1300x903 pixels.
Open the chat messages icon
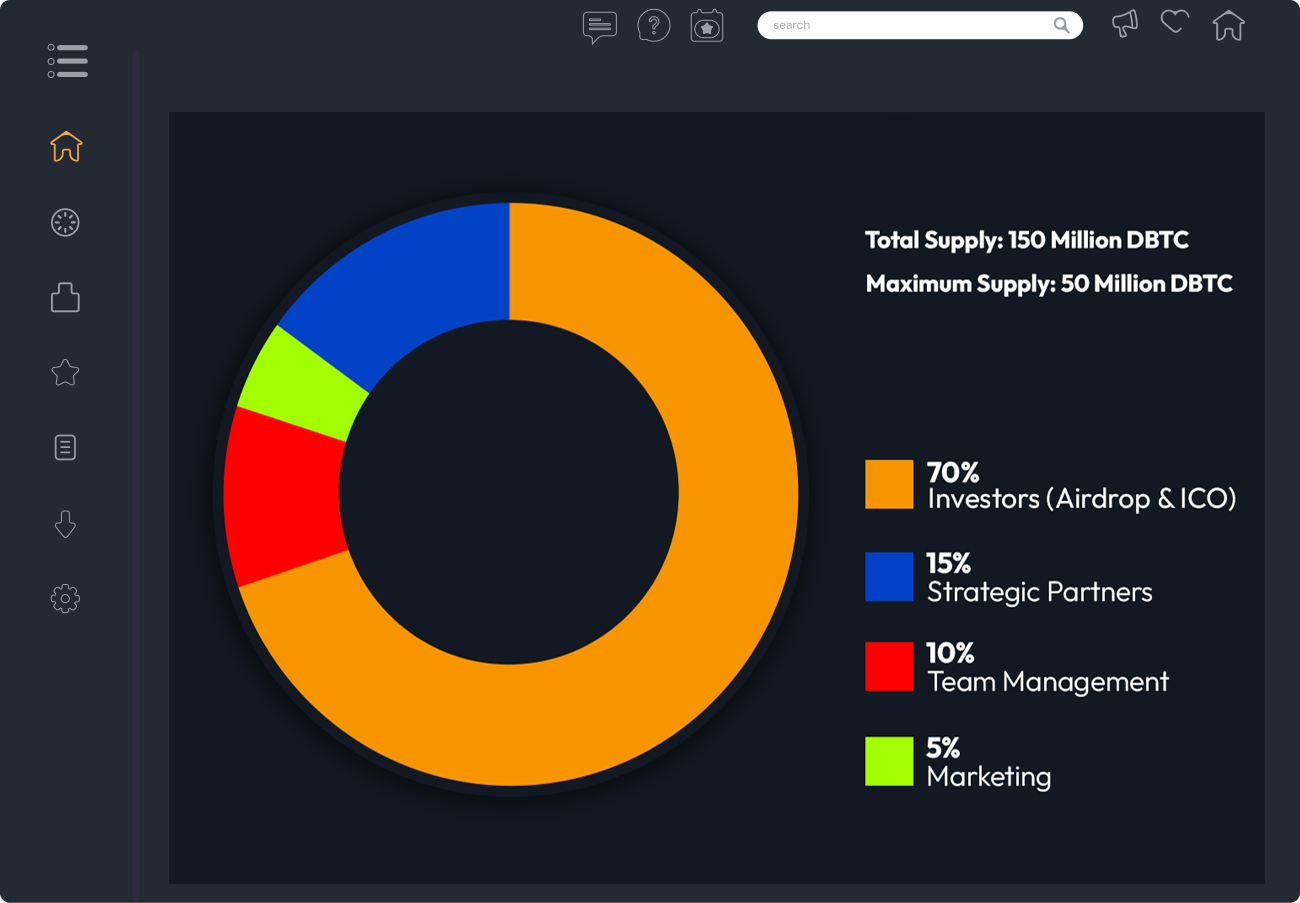click(x=599, y=26)
